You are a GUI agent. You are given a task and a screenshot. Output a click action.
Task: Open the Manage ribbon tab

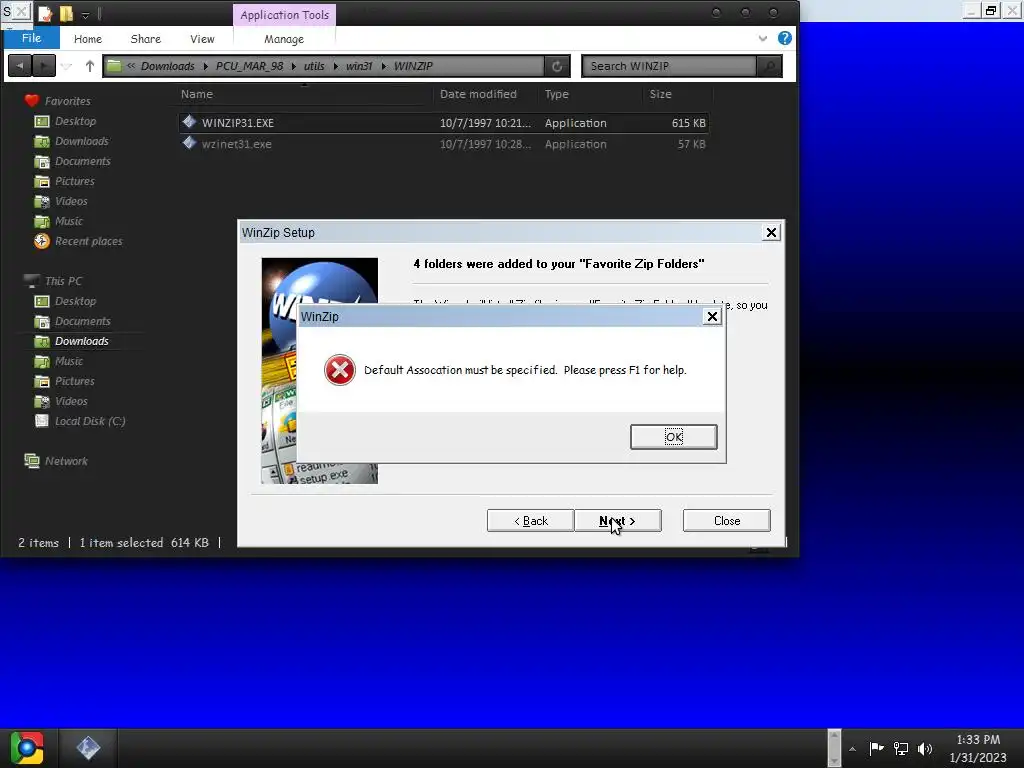(284, 39)
